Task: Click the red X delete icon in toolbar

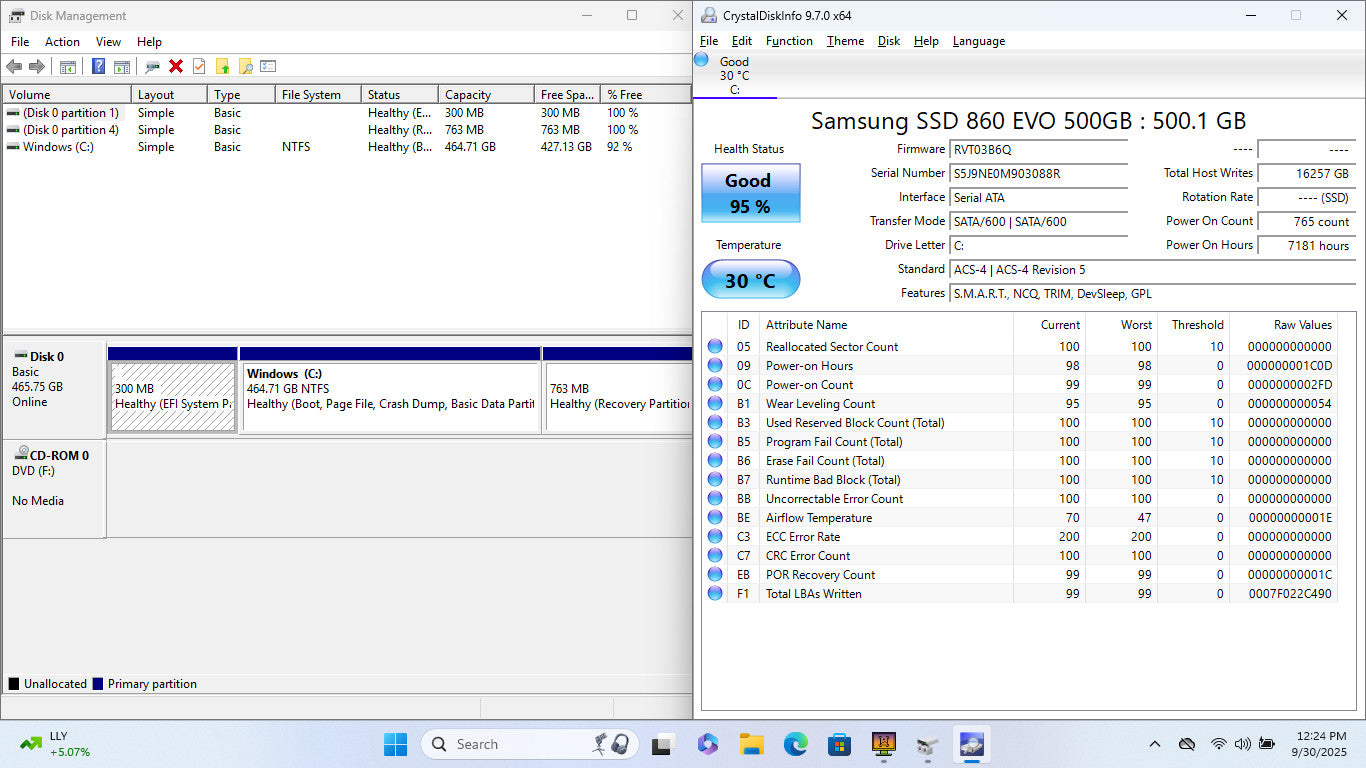Action: pos(176,66)
